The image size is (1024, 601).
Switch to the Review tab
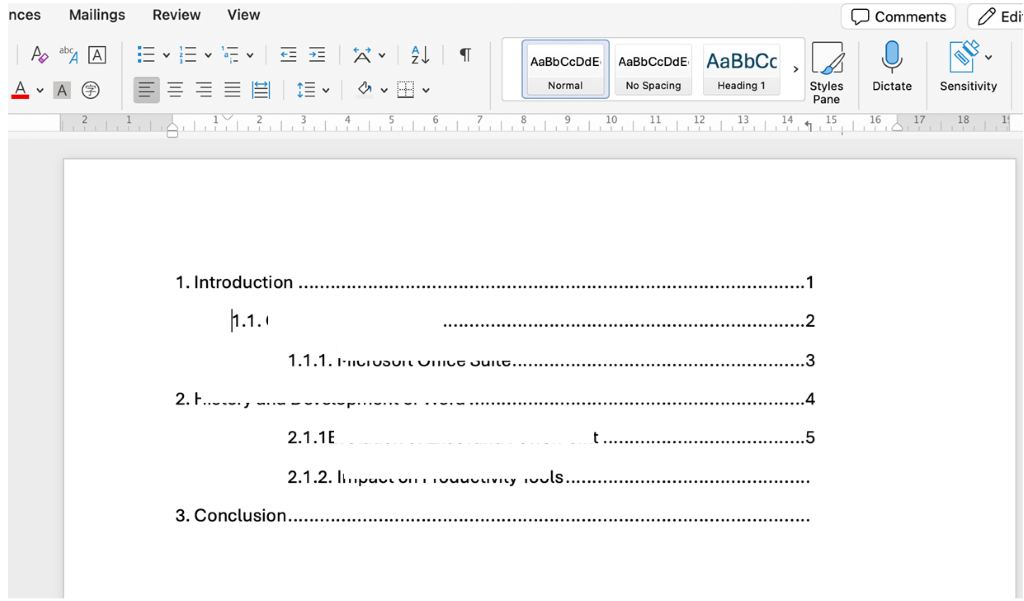pos(176,15)
